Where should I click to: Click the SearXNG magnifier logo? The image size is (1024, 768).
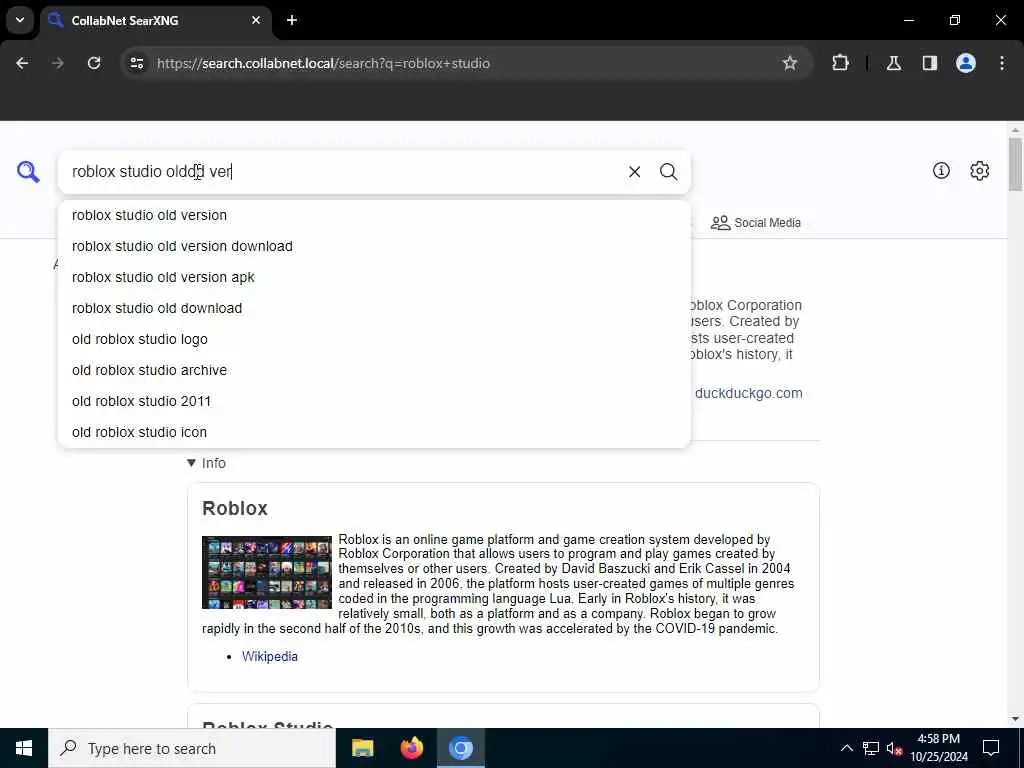coord(28,172)
